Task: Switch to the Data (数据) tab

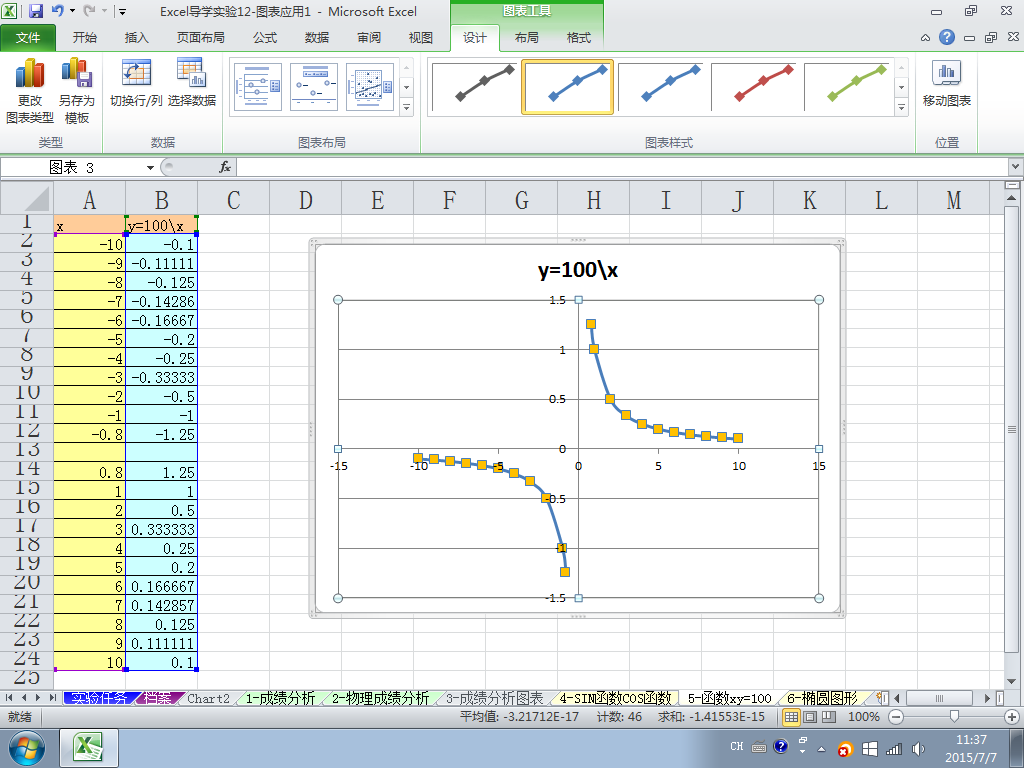Action: pos(317,37)
